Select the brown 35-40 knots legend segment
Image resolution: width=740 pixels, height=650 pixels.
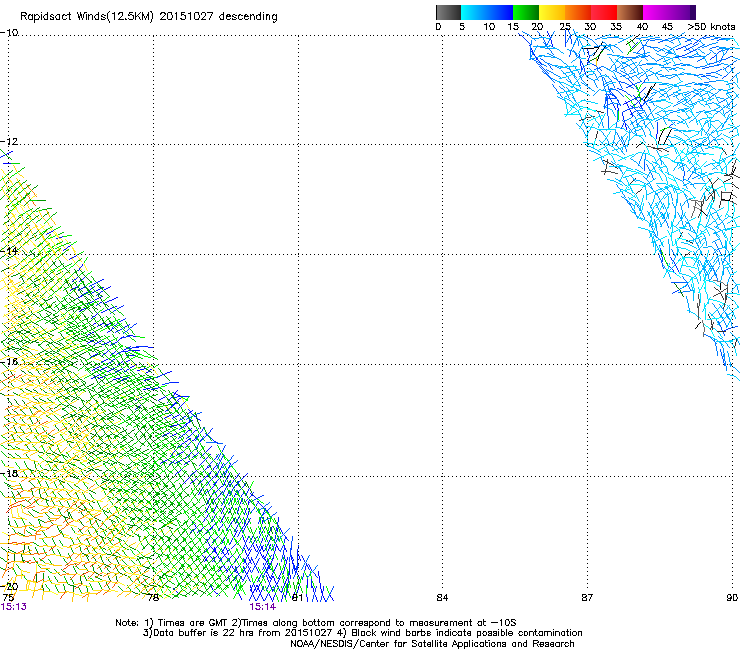pyautogui.click(x=630, y=12)
